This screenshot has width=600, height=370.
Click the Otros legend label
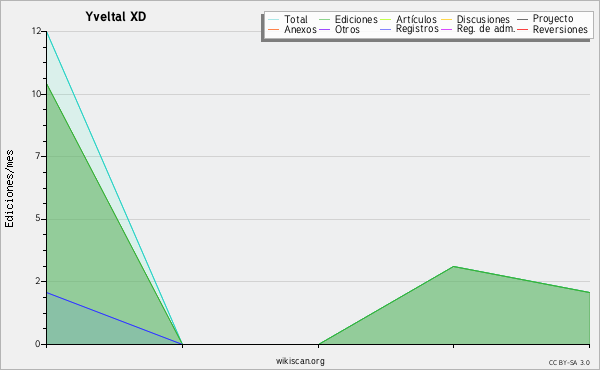point(347,29)
